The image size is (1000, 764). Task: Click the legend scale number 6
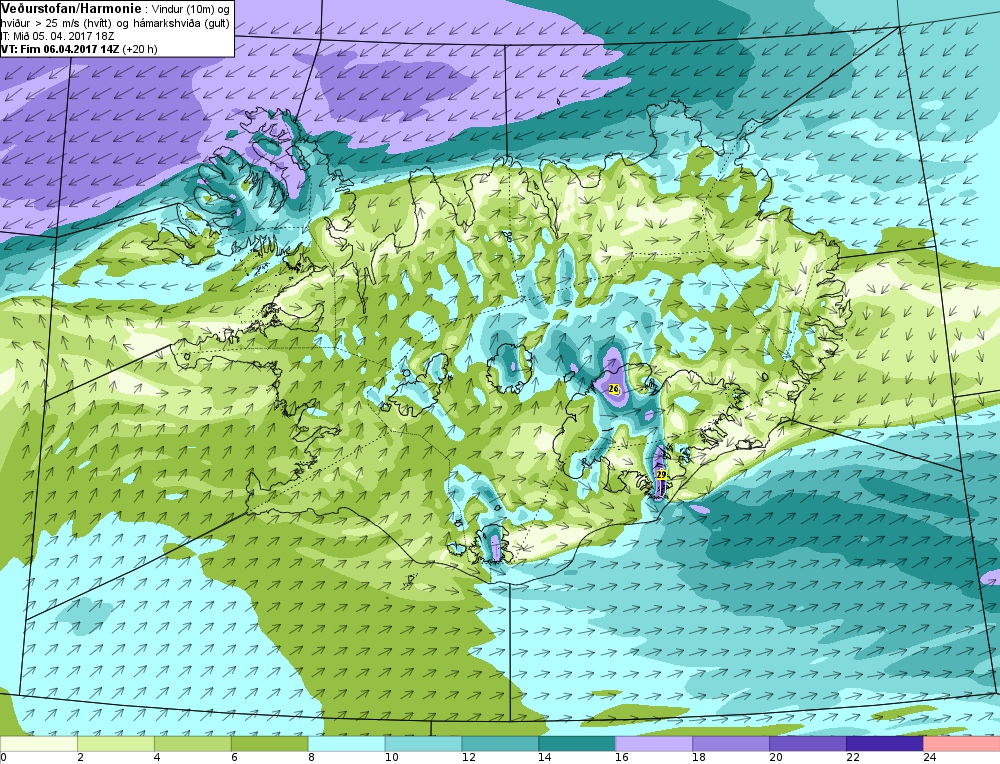coord(233,758)
